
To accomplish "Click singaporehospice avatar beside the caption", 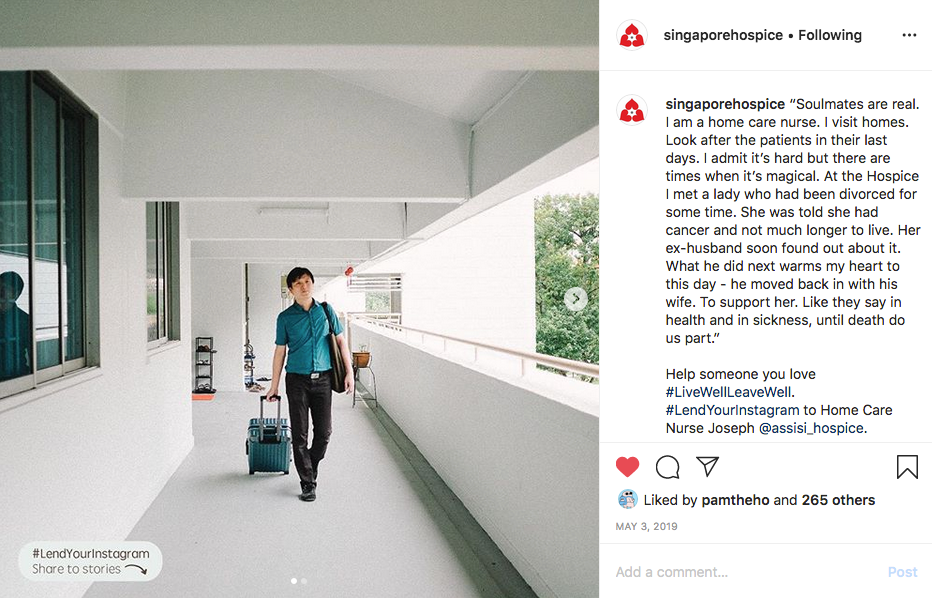I will 632,110.
